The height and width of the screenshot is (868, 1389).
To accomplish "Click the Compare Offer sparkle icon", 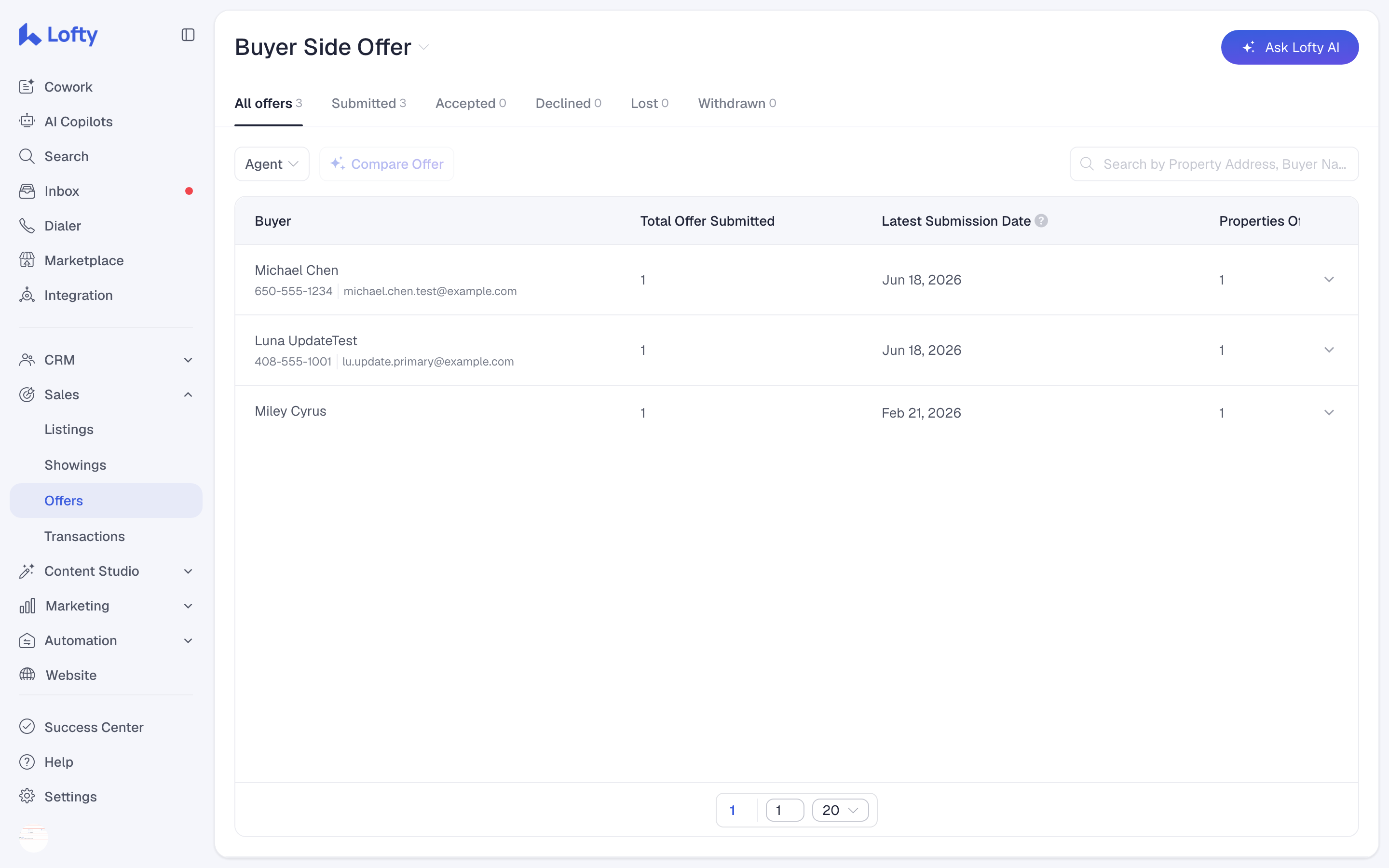I will [x=338, y=163].
